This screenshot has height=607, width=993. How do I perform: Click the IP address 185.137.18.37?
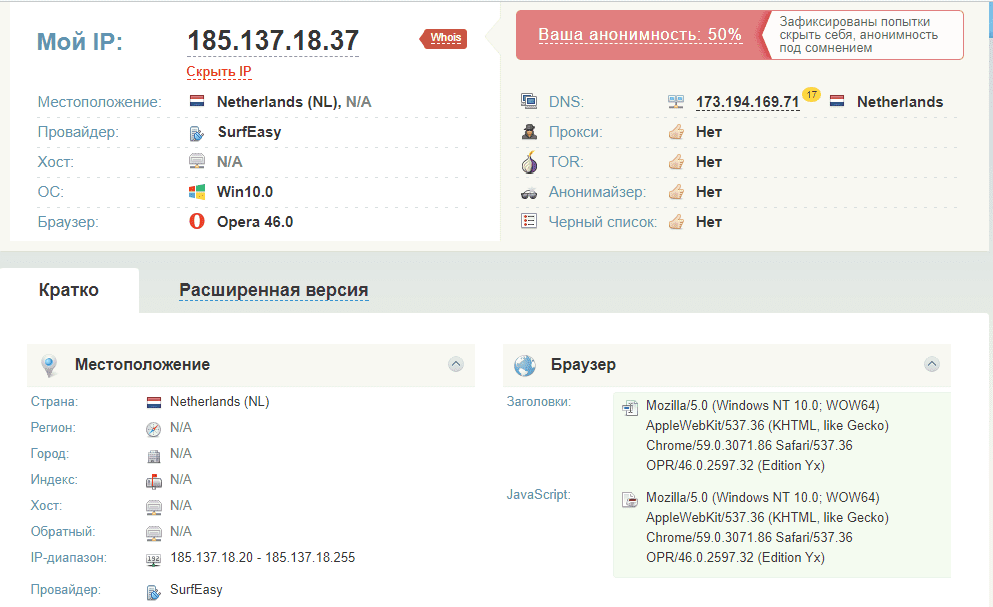click(x=273, y=41)
